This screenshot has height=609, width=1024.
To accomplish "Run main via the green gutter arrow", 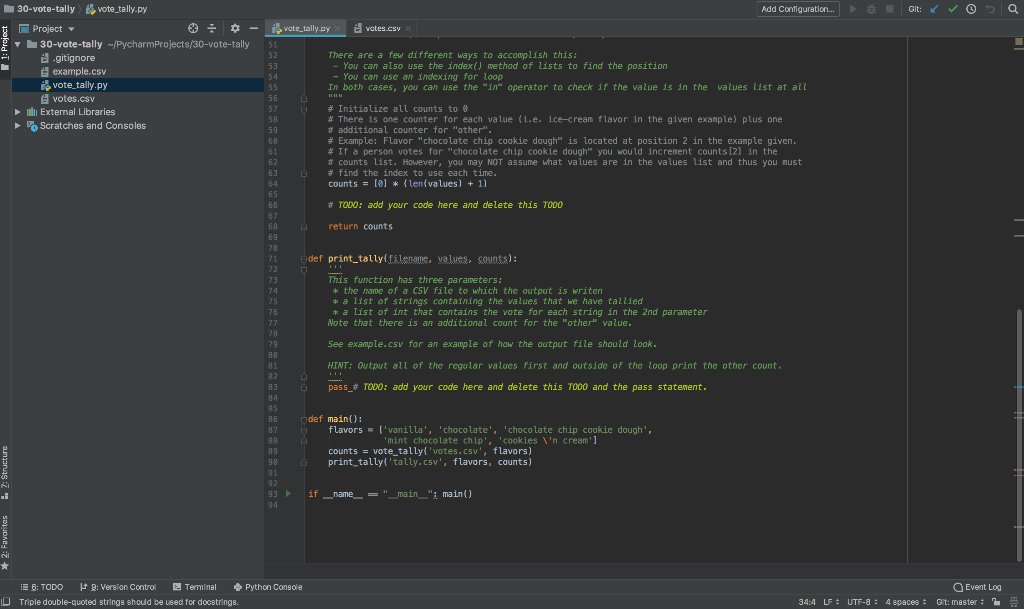I will (287, 493).
